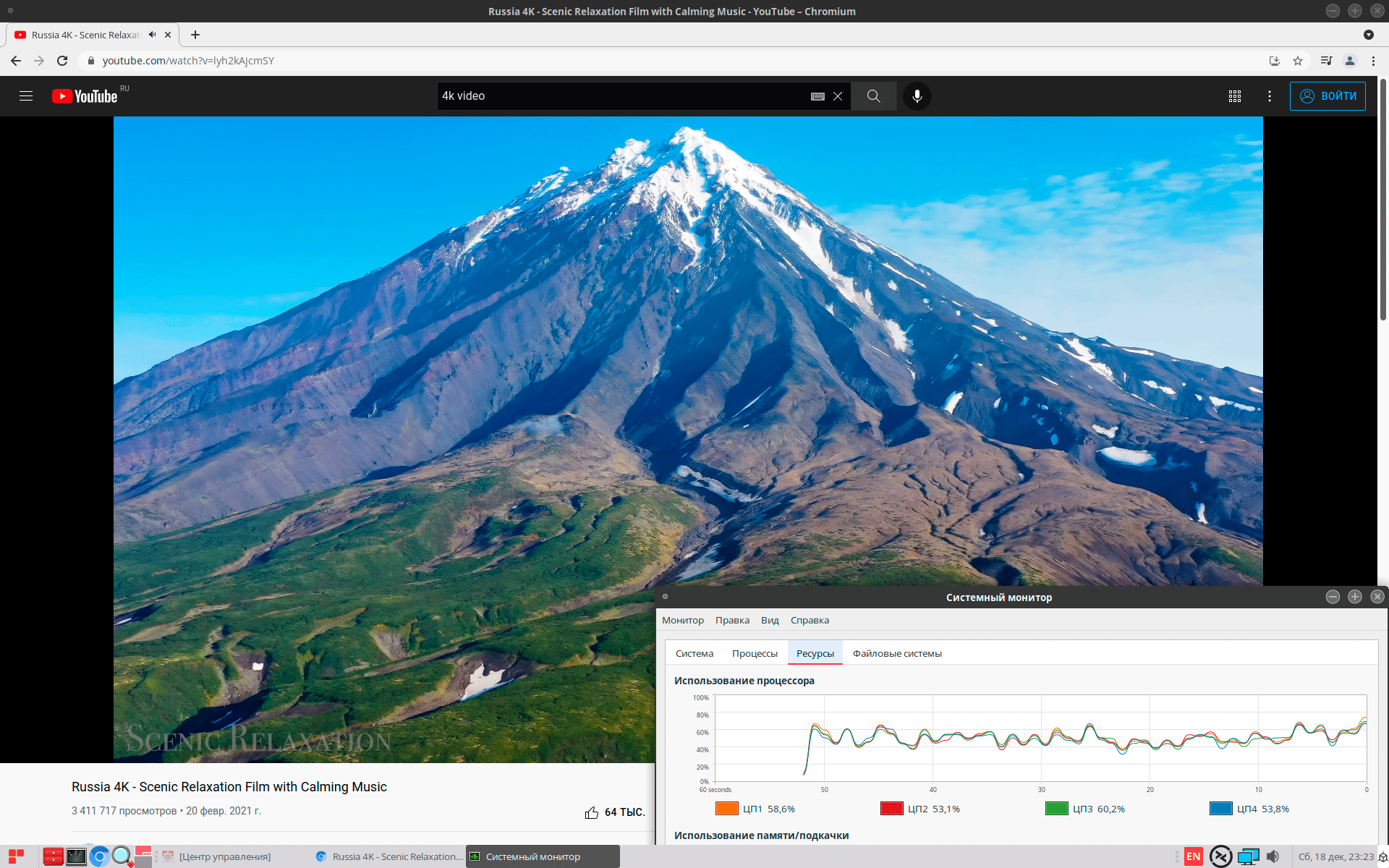This screenshot has height=868, width=1389.
Task: Open the Монитор menu
Action: (x=682, y=621)
